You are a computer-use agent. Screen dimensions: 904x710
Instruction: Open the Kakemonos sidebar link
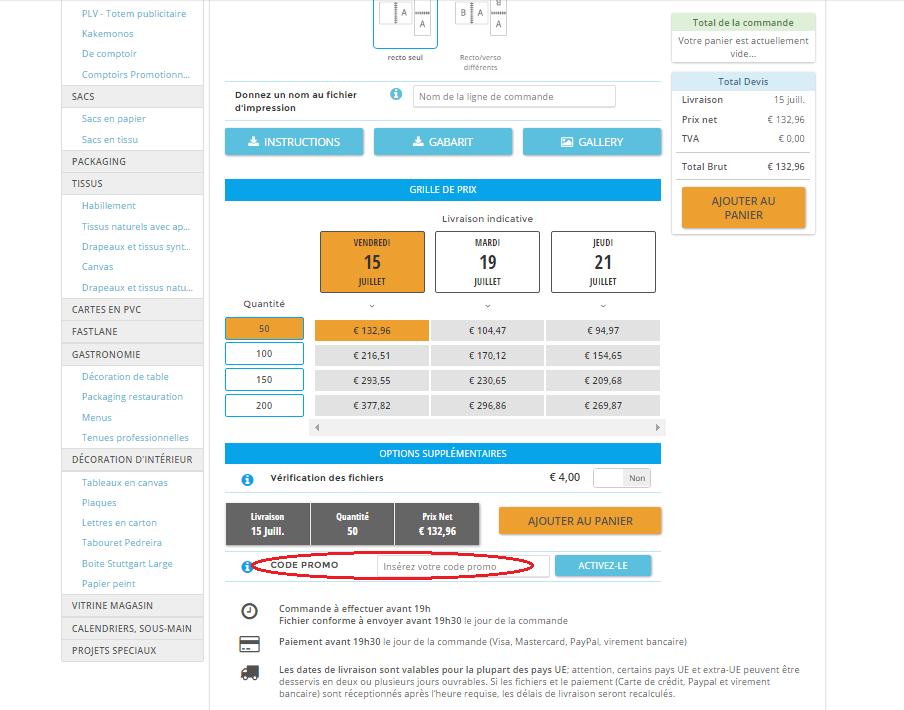tap(109, 34)
